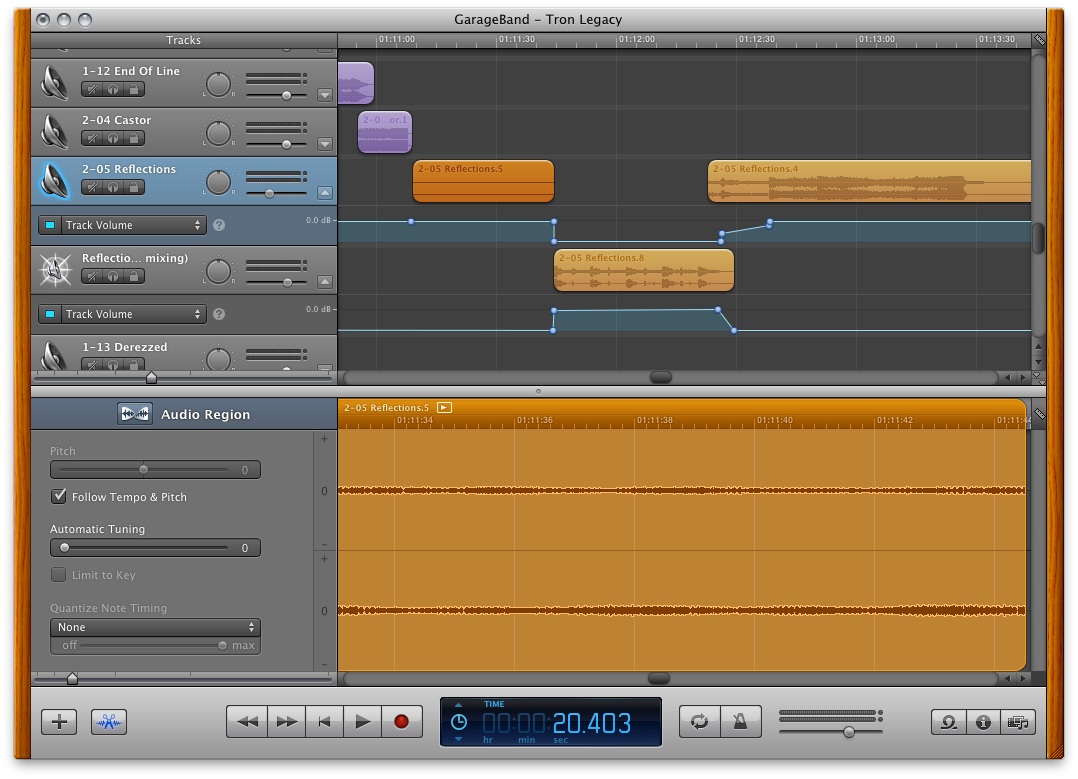Click the editor horizontal scrollbar thumb

point(659,679)
